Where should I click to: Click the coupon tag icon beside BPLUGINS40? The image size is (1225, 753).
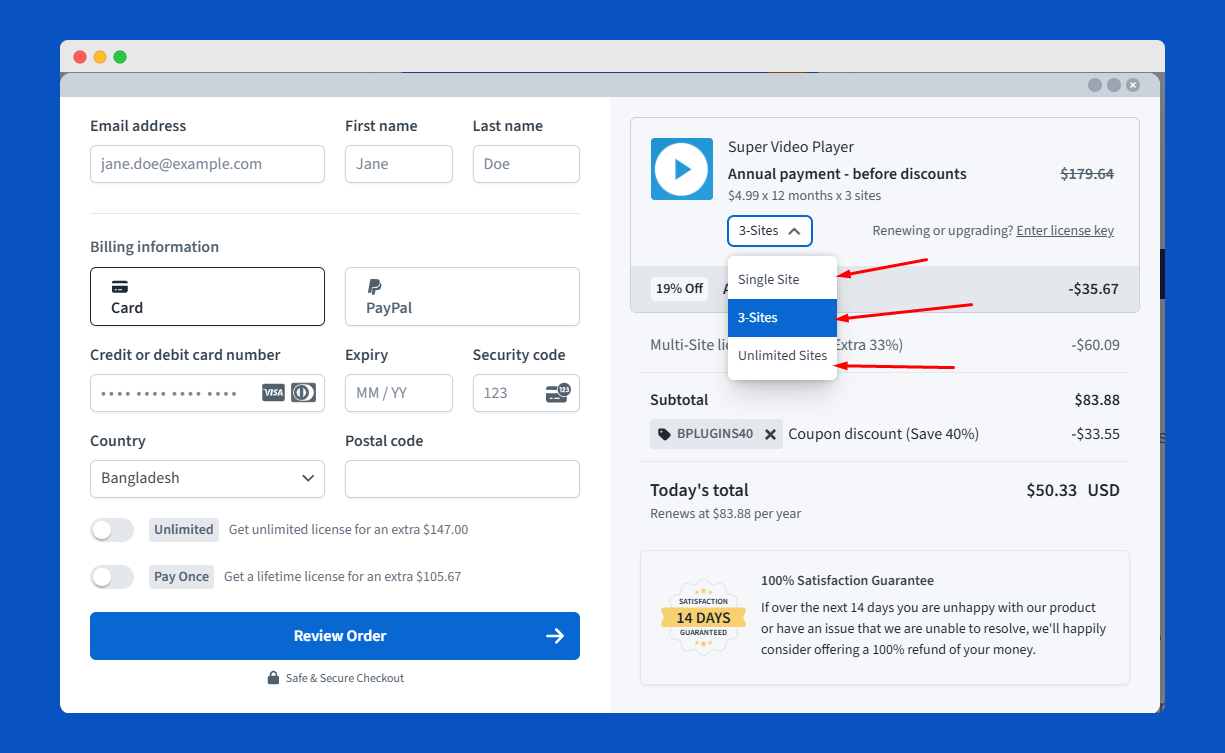click(667, 434)
